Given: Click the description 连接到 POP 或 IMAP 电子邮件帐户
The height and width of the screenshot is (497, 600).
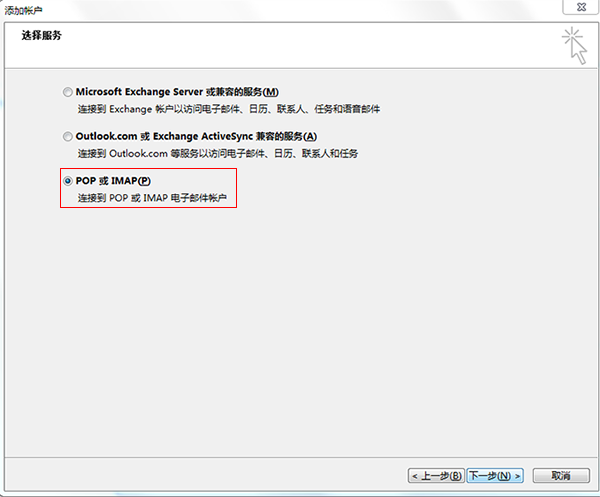Looking at the screenshot, I should [x=152, y=198].
